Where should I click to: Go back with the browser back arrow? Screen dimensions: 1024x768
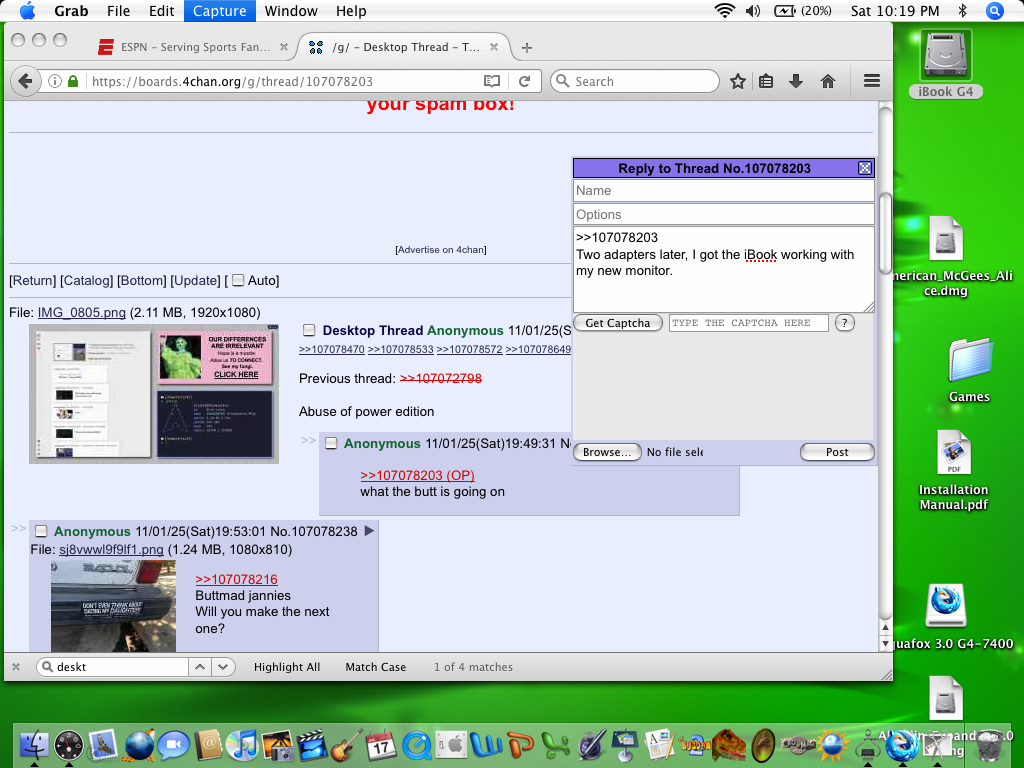pyautogui.click(x=25, y=81)
